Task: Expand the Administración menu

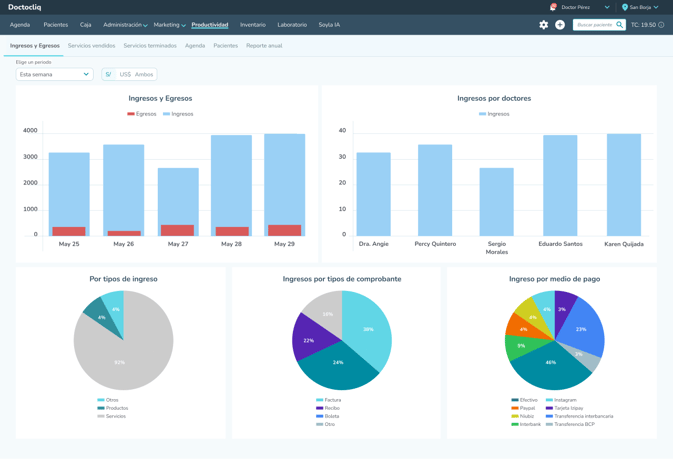Action: [125, 25]
